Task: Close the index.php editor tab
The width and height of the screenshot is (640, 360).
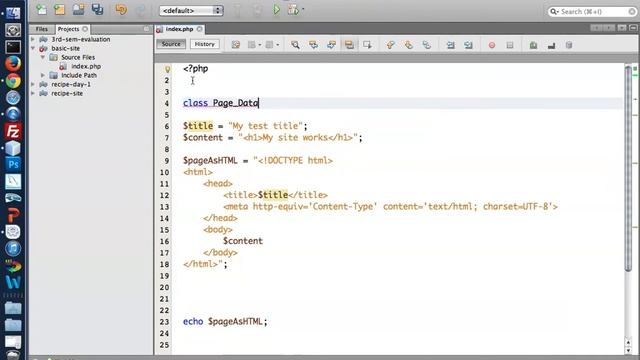Action: click(200, 29)
